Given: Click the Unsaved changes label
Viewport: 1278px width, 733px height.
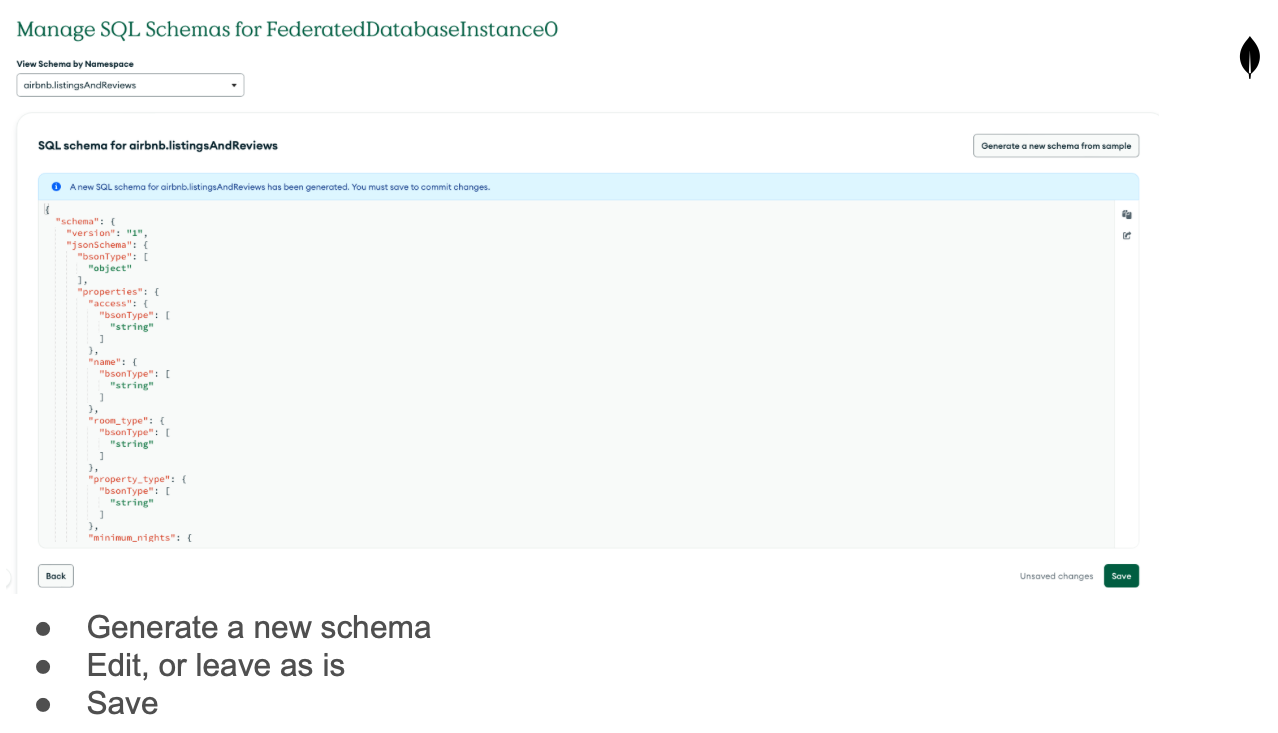Looking at the screenshot, I should (1056, 576).
